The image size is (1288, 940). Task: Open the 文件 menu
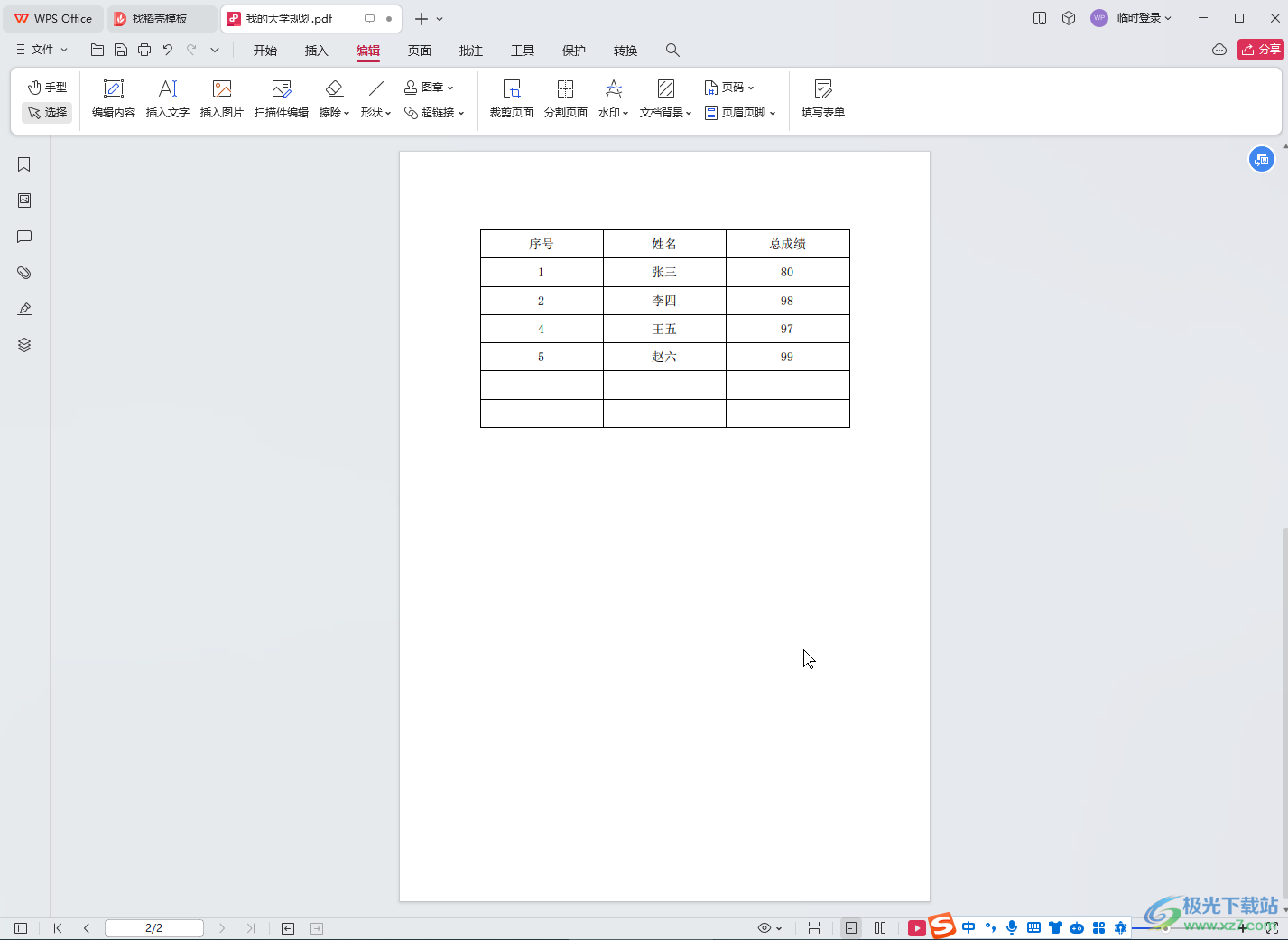click(42, 50)
